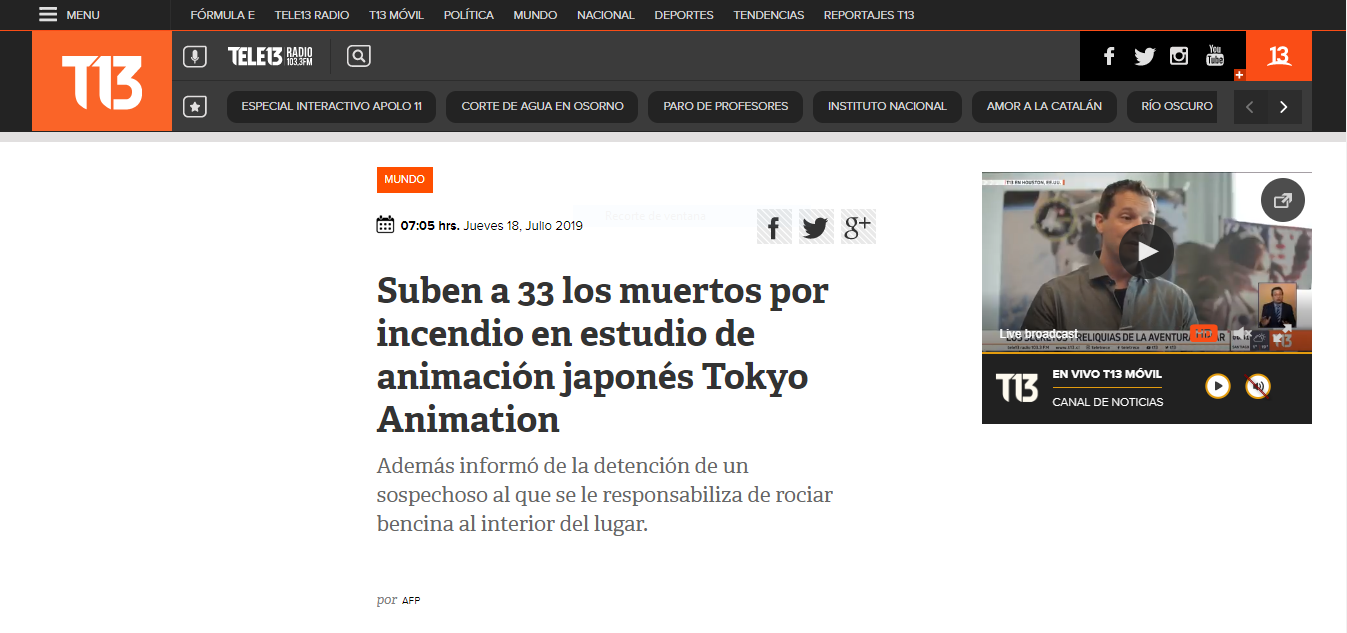
Task: Go to Nacional section
Action: [606, 15]
